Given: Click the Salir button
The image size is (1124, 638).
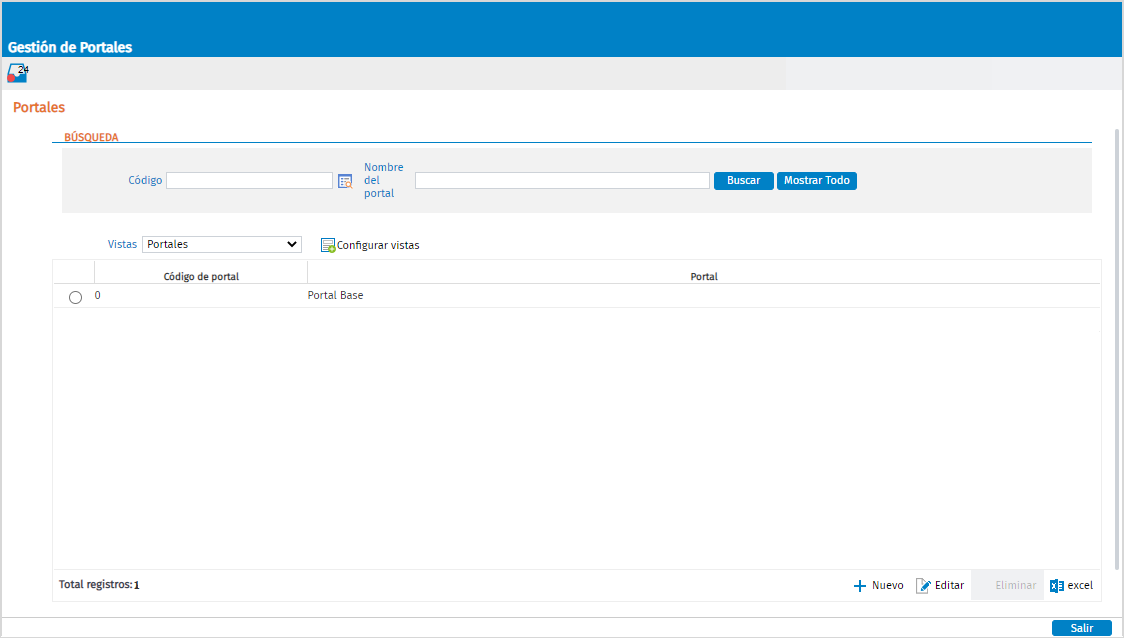Looking at the screenshot, I should [x=1082, y=628].
